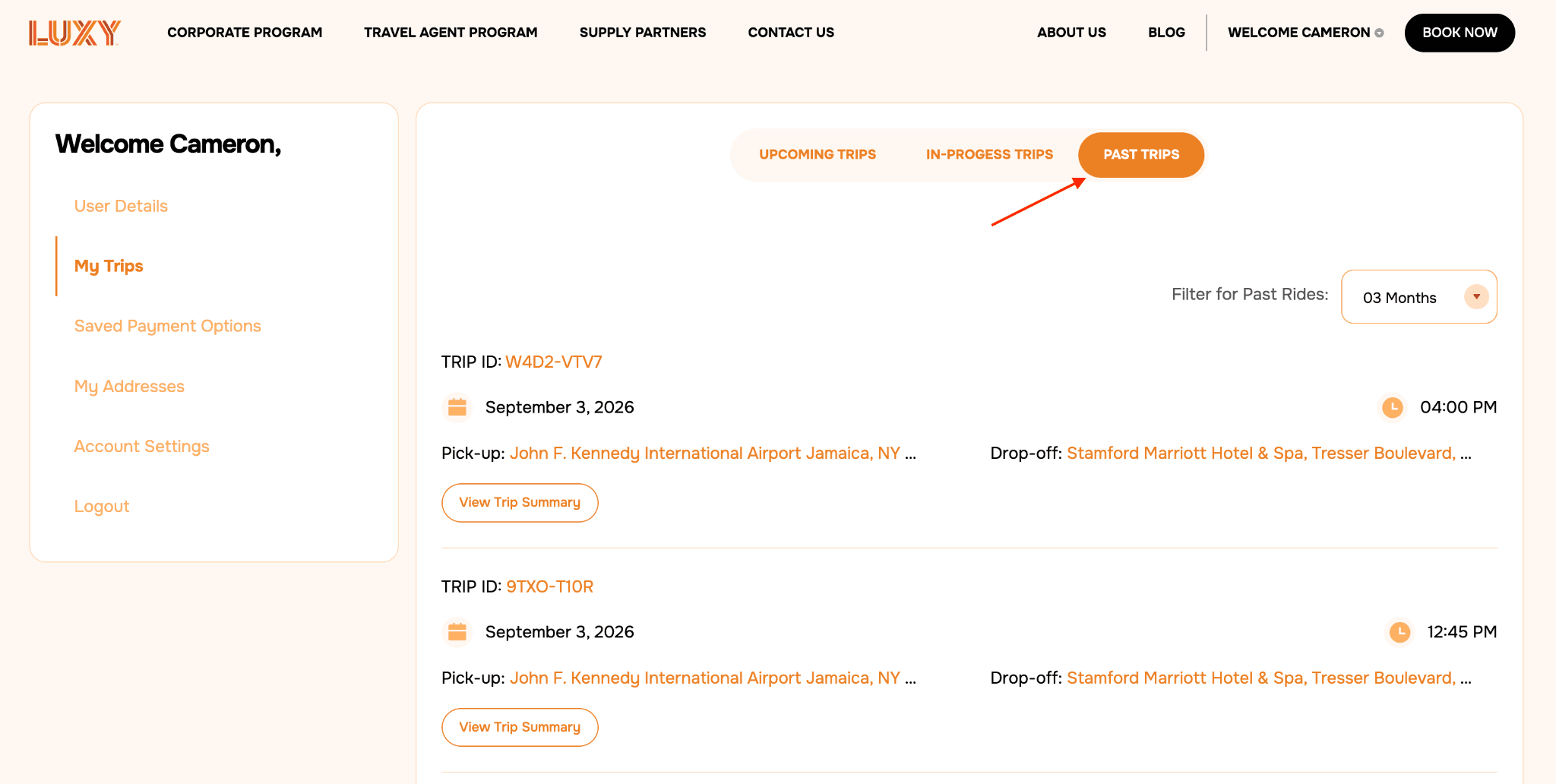1556x784 pixels.
Task: Switch to In-Progess Trips tab
Action: [989, 154]
